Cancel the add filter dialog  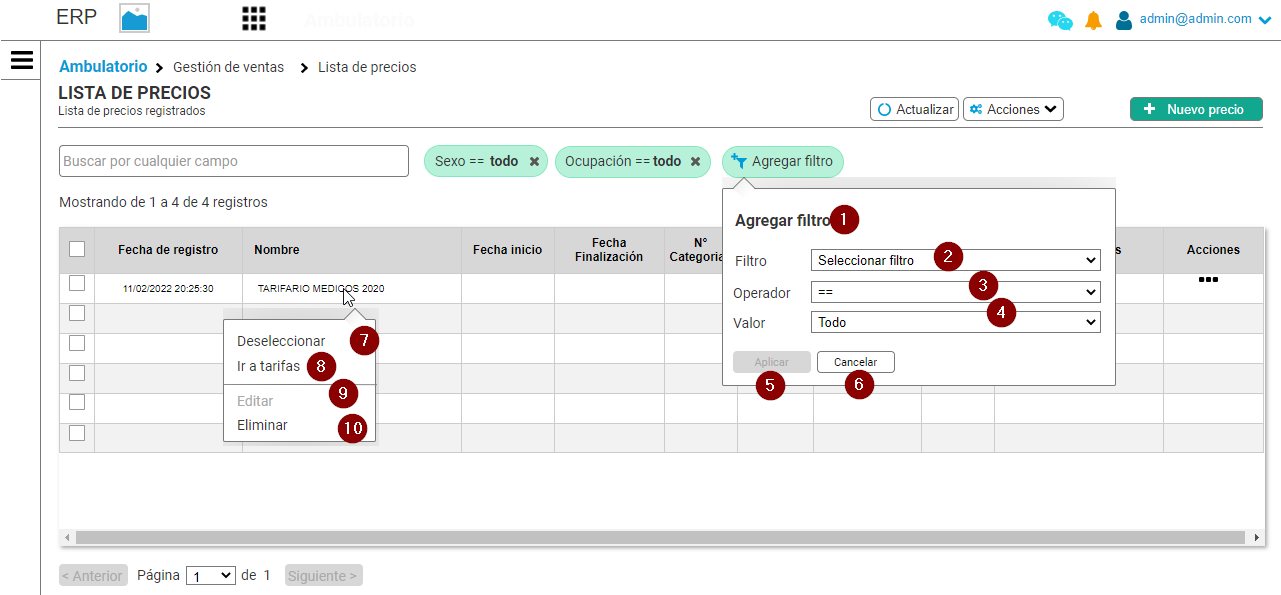point(855,362)
